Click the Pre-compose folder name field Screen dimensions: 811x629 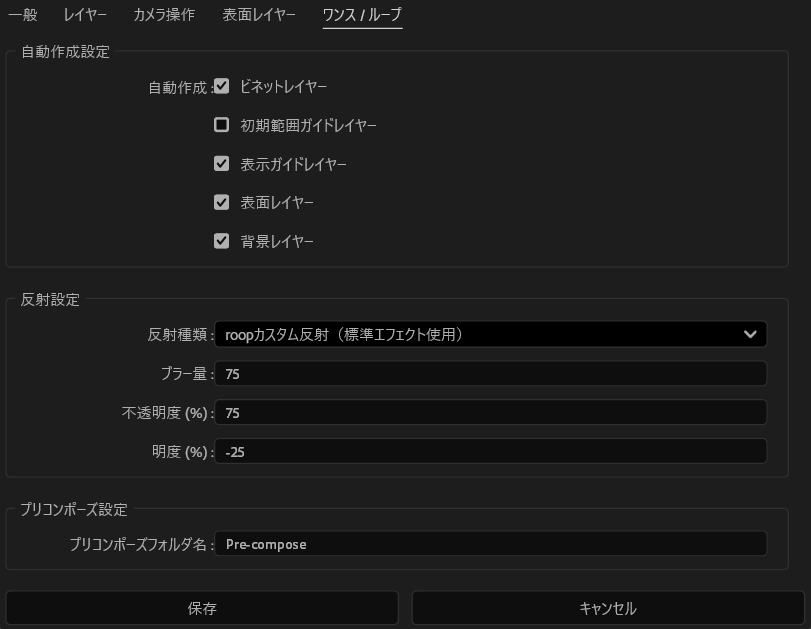click(x=491, y=543)
